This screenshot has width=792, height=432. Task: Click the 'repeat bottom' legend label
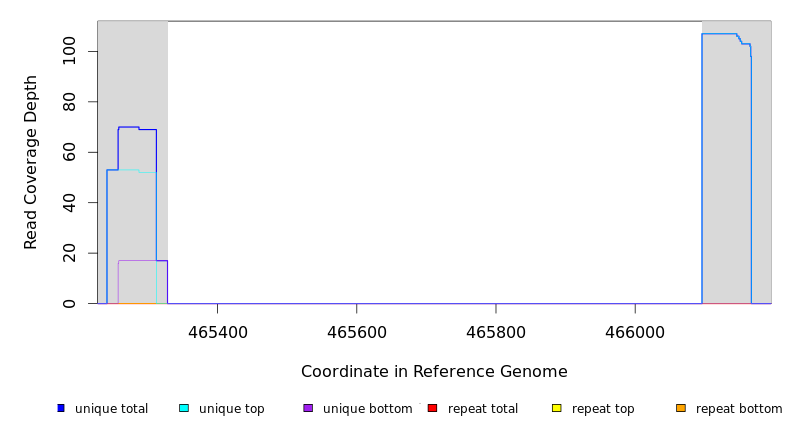coord(739,409)
